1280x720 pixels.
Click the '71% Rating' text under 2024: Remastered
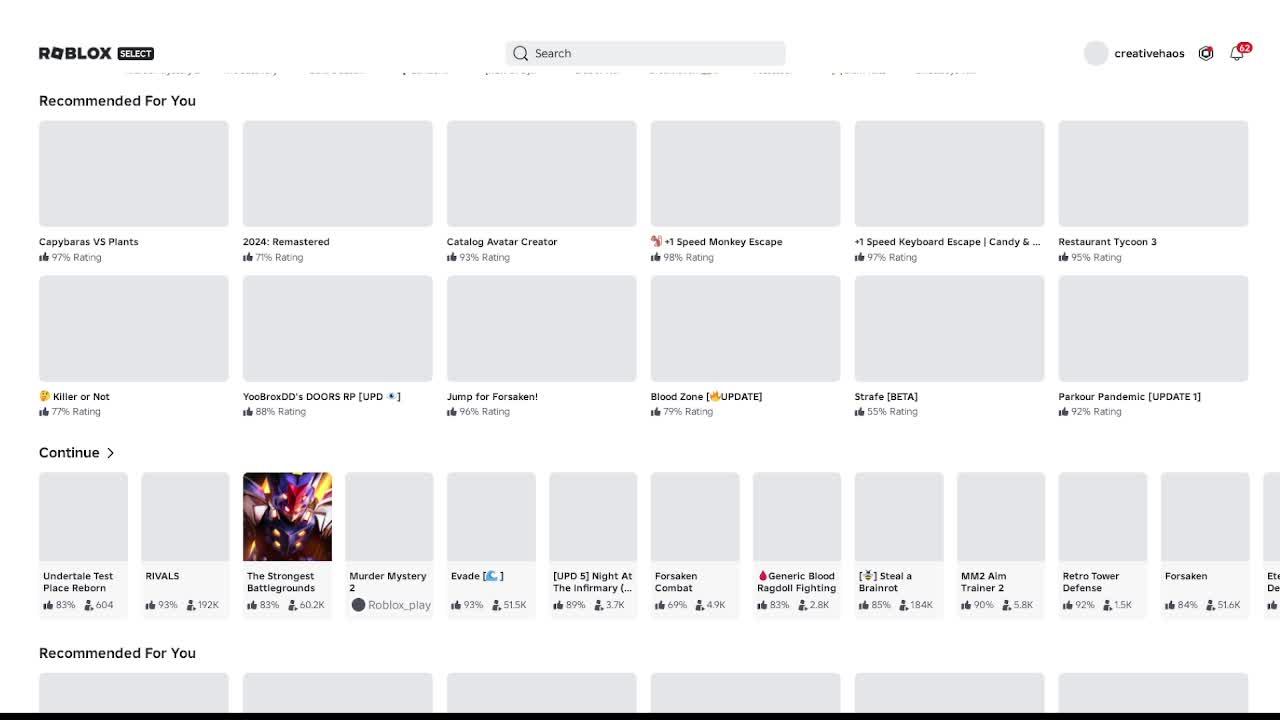(x=279, y=257)
